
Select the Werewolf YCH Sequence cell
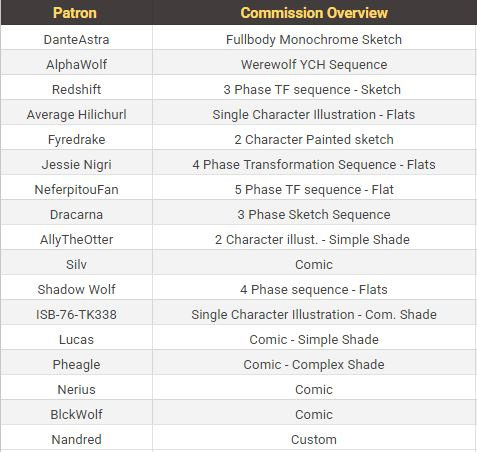[x=314, y=63]
